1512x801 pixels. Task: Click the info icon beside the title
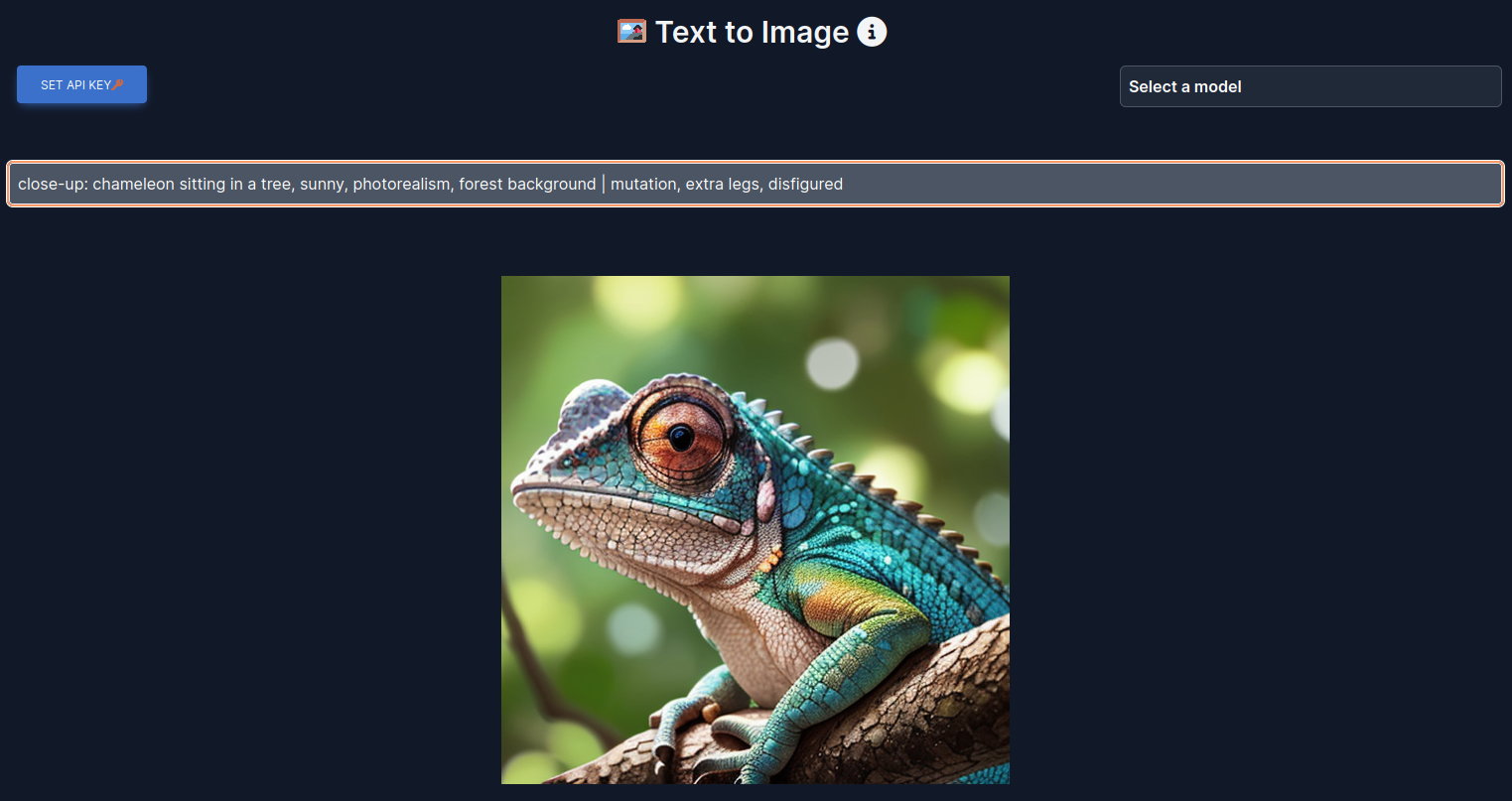(x=872, y=32)
